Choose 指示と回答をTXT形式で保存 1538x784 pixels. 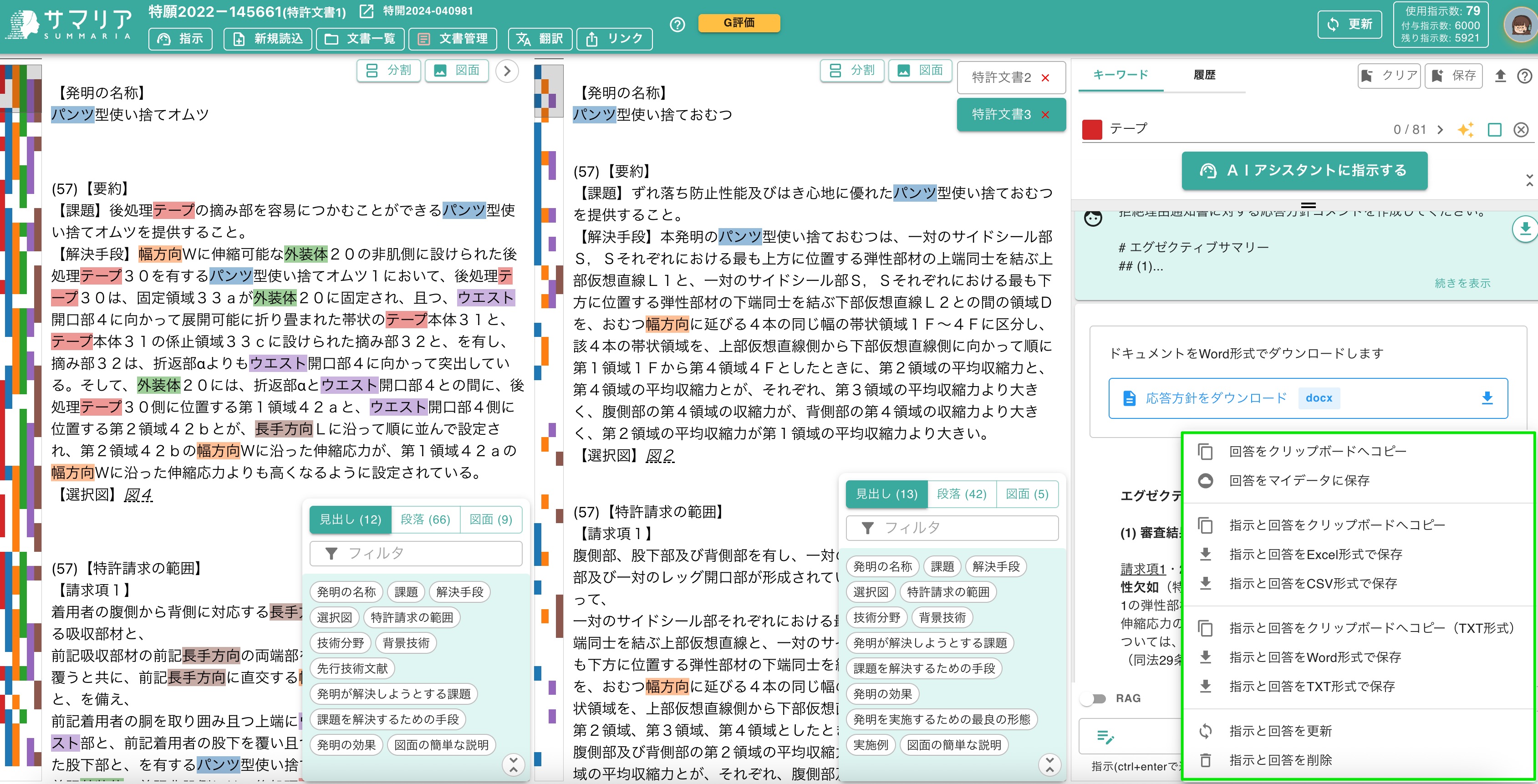coord(1358,687)
